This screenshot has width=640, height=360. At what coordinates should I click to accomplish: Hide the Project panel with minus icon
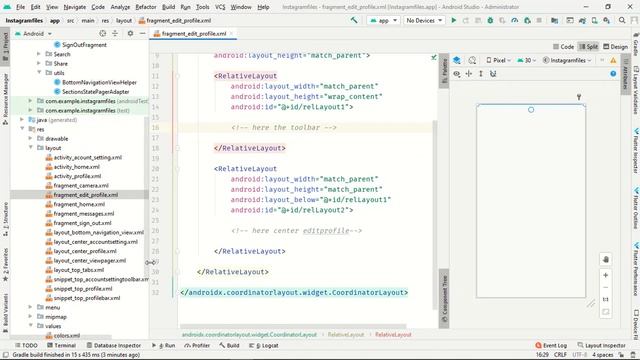point(142,33)
